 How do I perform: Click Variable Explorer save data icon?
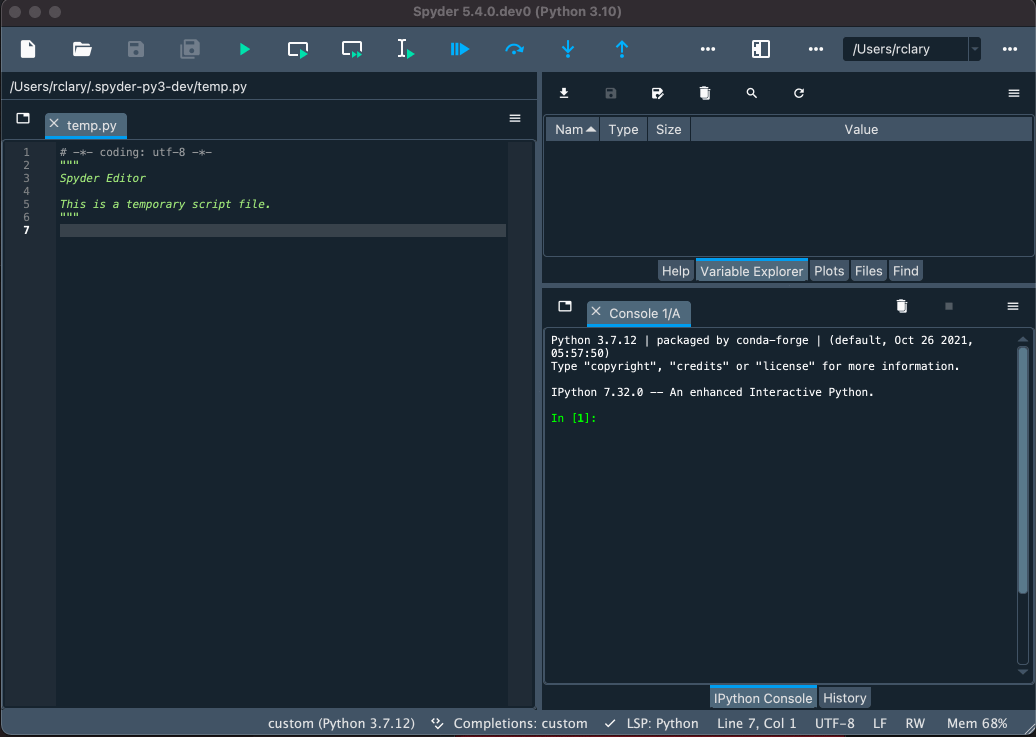[x=610, y=93]
